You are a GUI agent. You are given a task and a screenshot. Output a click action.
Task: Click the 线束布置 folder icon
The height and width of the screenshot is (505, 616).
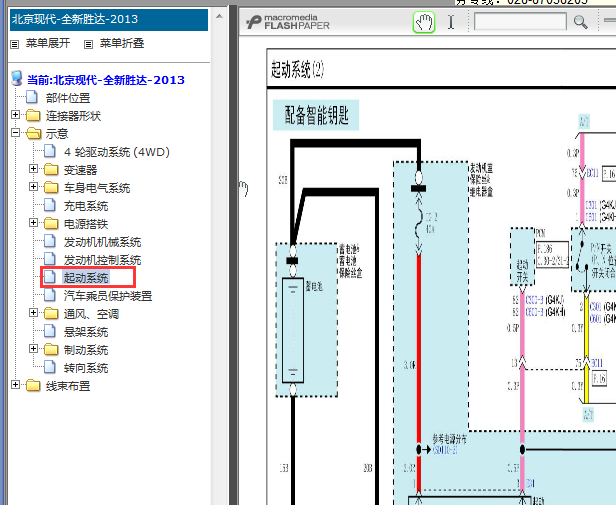click(x=33, y=386)
